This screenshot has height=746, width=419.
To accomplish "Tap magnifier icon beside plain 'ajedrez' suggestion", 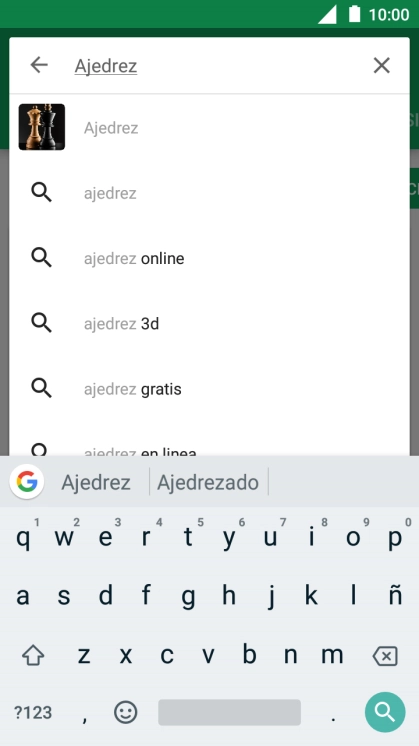I will 41,193.
